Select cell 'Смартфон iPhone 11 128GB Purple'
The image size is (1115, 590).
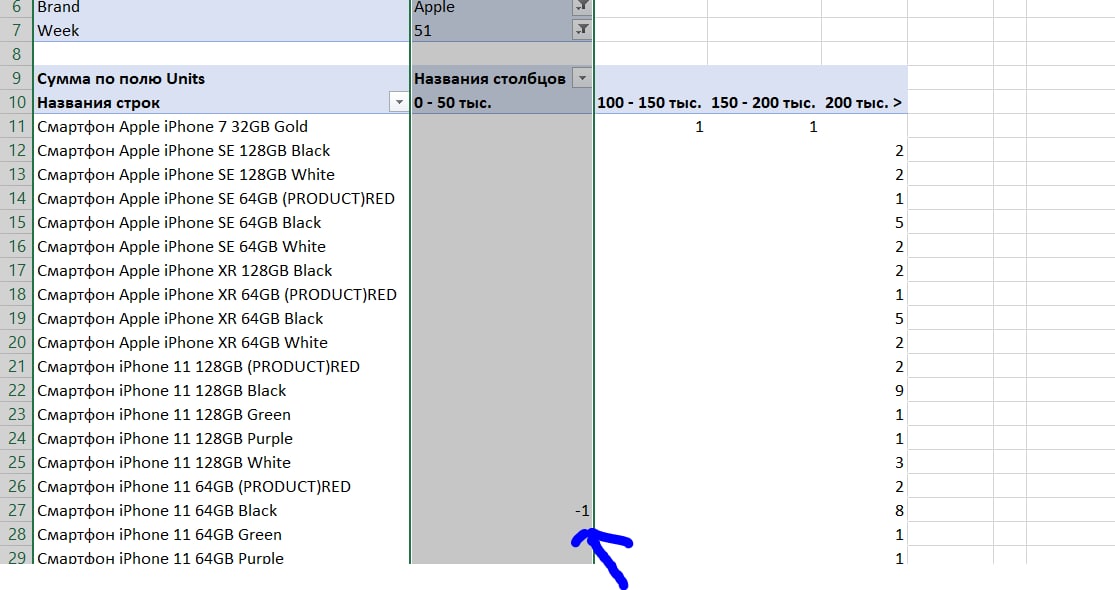(x=221, y=439)
